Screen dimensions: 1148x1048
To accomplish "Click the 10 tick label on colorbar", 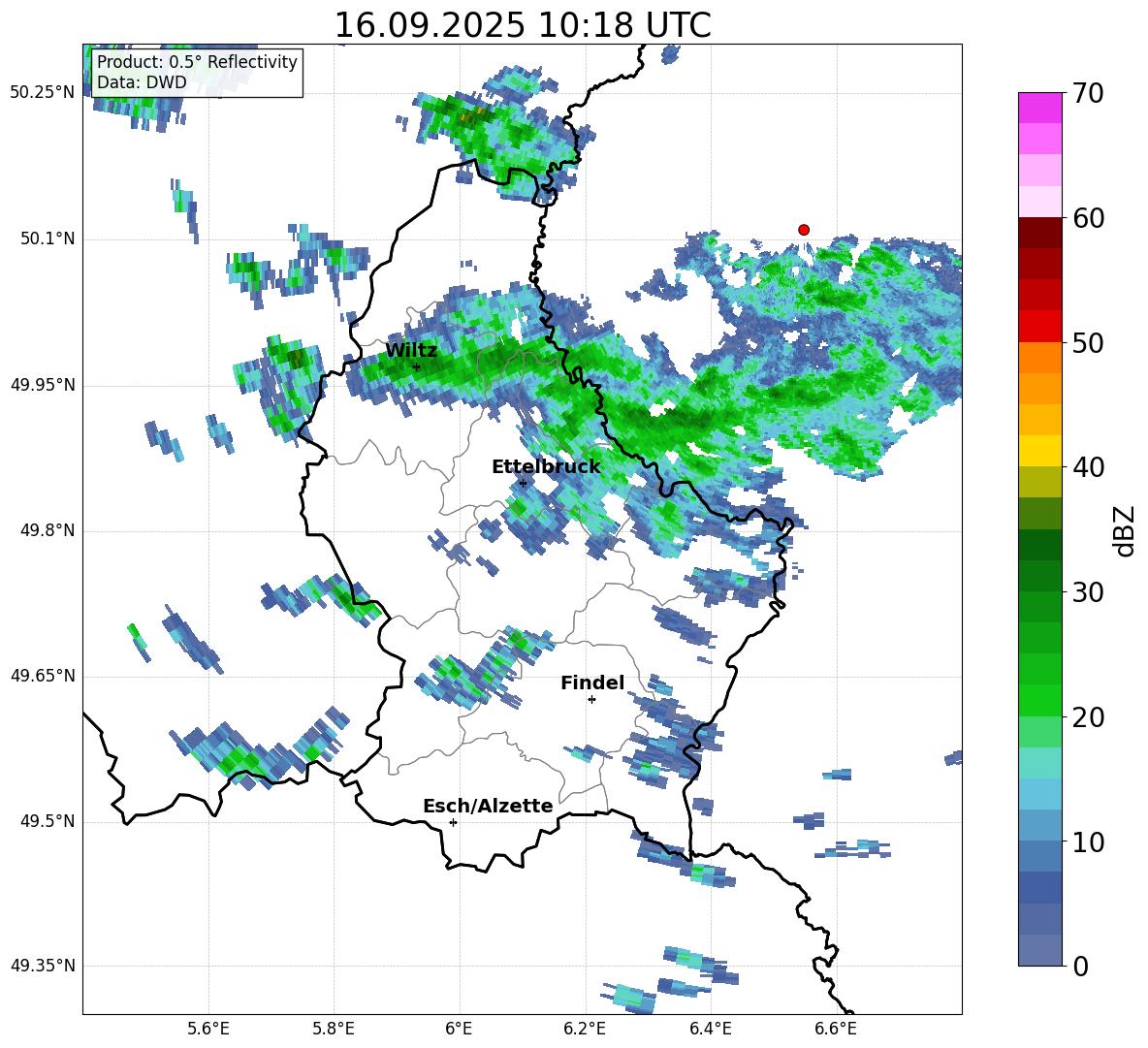I will click(x=1088, y=842).
